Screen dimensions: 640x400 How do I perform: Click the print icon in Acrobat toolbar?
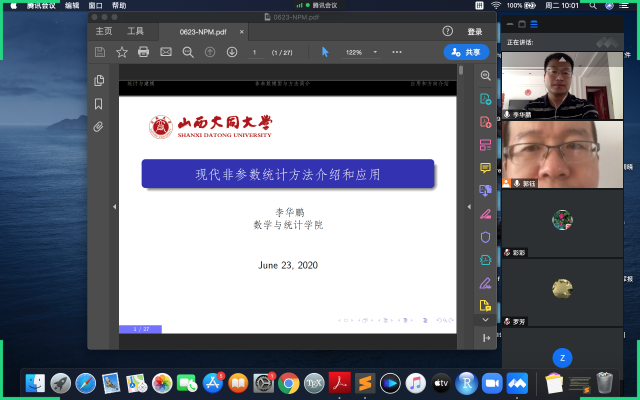coord(143,52)
